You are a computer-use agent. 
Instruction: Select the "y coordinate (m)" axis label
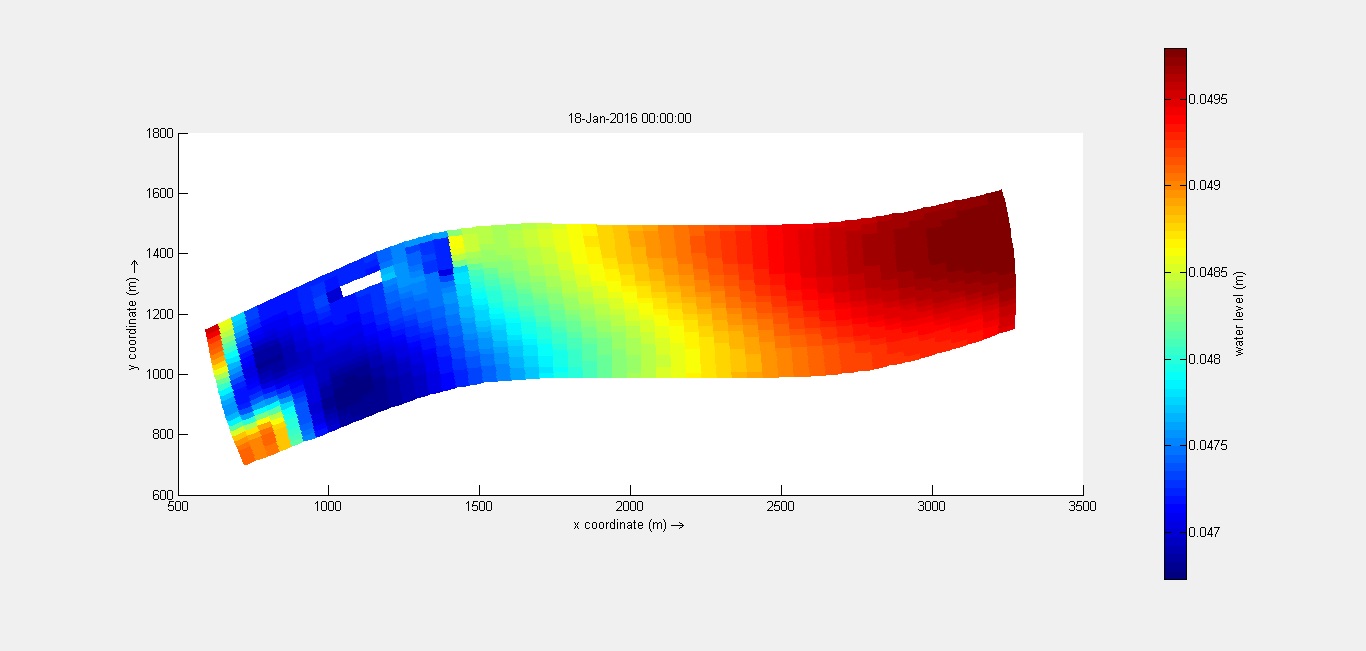pyautogui.click(x=133, y=314)
